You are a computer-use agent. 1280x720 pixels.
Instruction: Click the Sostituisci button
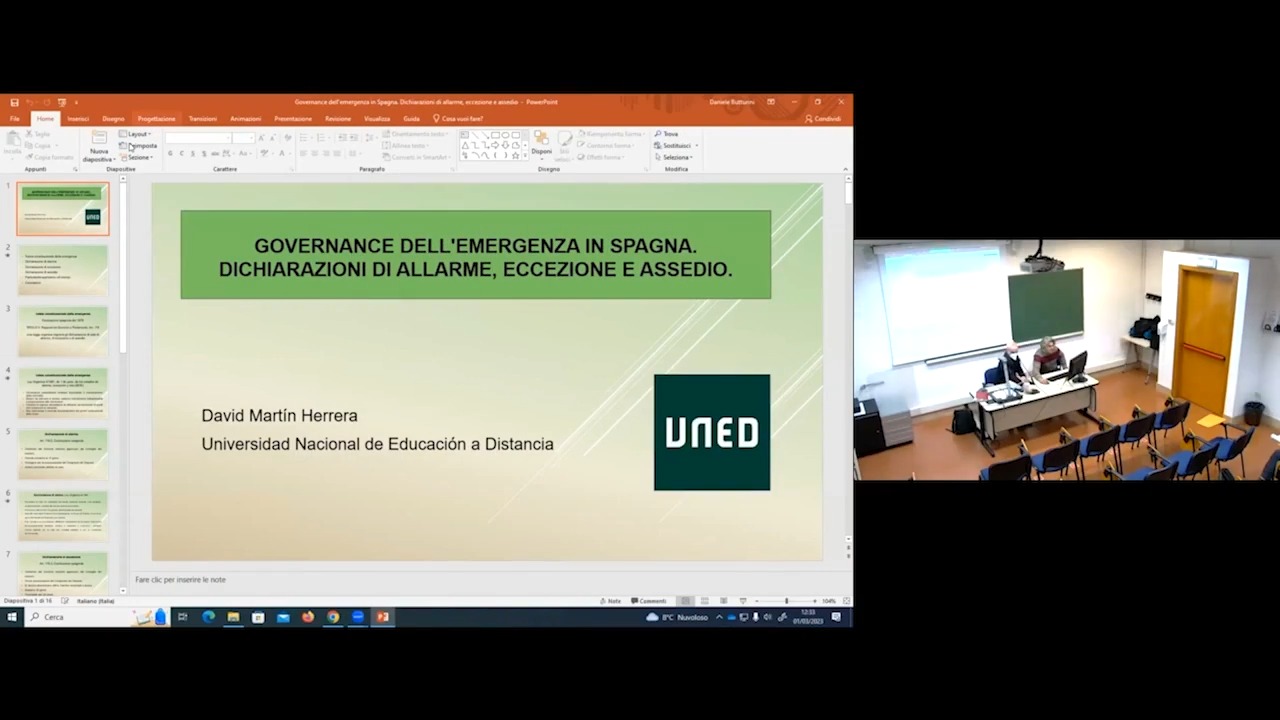(675, 146)
